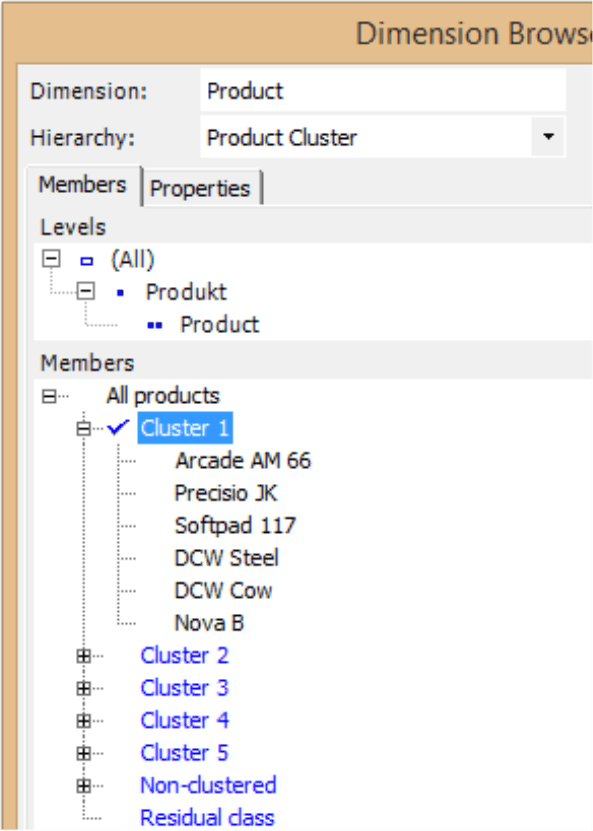Click the (All) level rectangle icon

click(86, 261)
